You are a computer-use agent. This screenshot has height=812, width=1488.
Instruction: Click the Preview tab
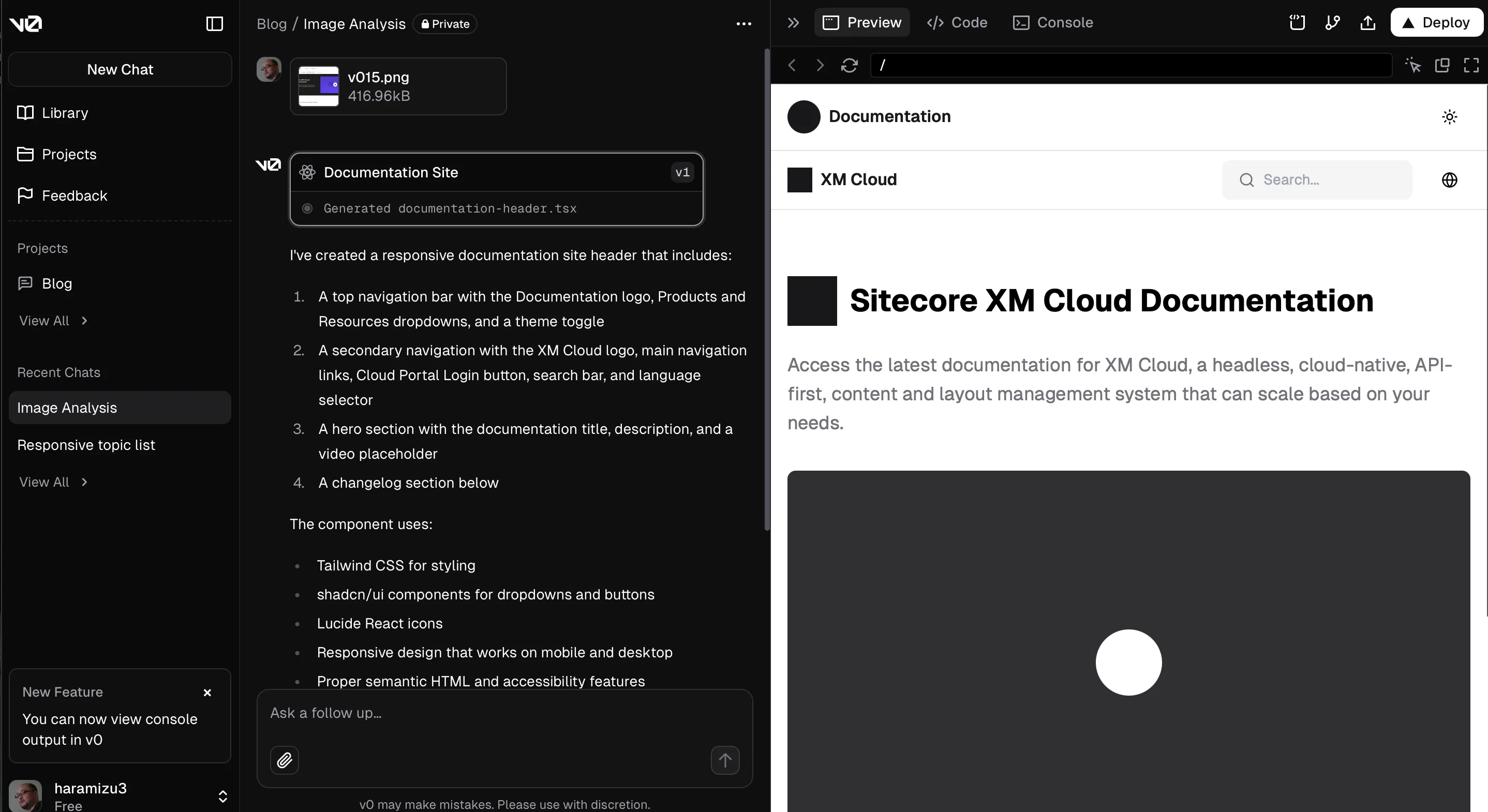(x=862, y=22)
